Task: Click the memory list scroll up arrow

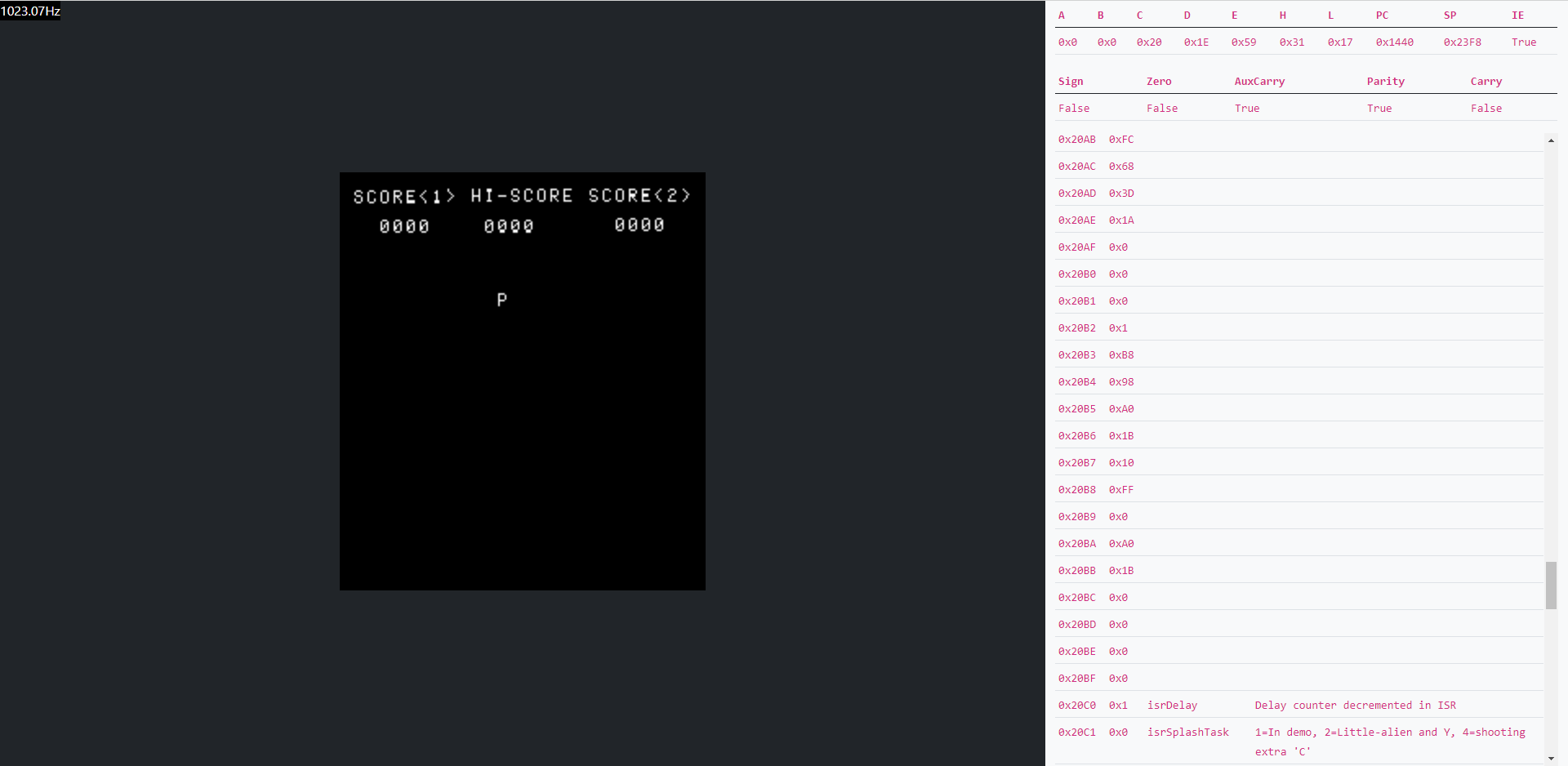Action: (x=1551, y=140)
